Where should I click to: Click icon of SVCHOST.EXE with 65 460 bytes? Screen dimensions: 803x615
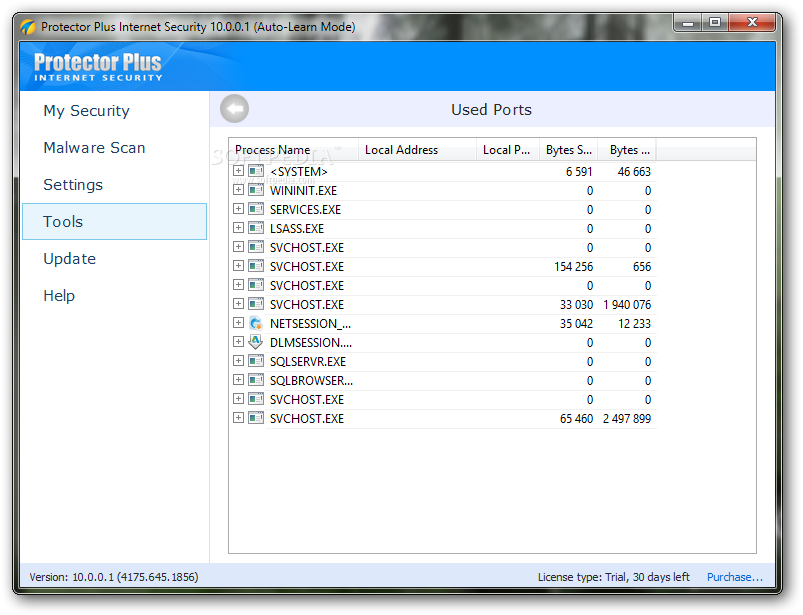pyautogui.click(x=256, y=418)
